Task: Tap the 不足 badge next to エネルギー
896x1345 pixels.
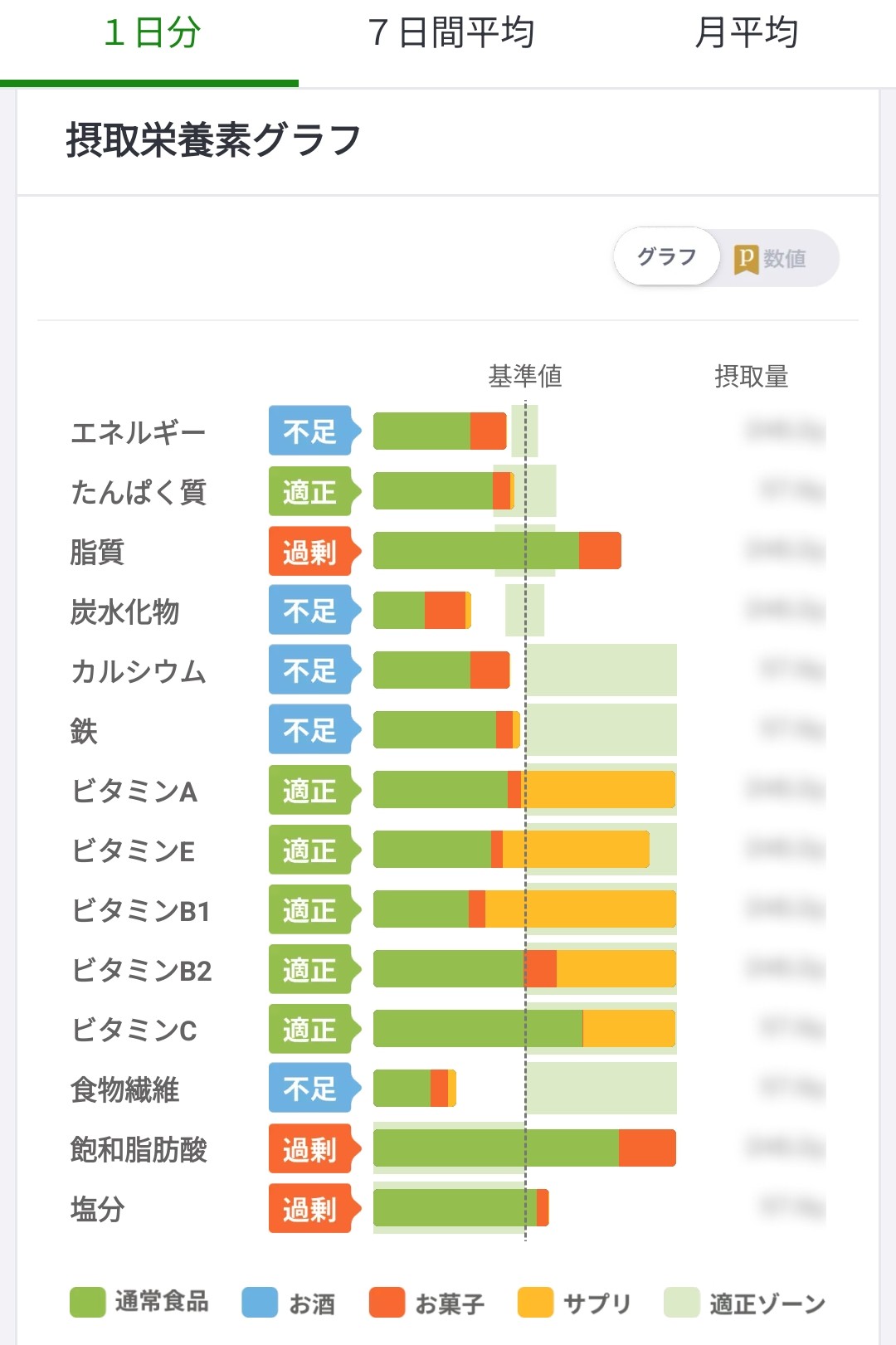Action: pyautogui.click(x=314, y=431)
